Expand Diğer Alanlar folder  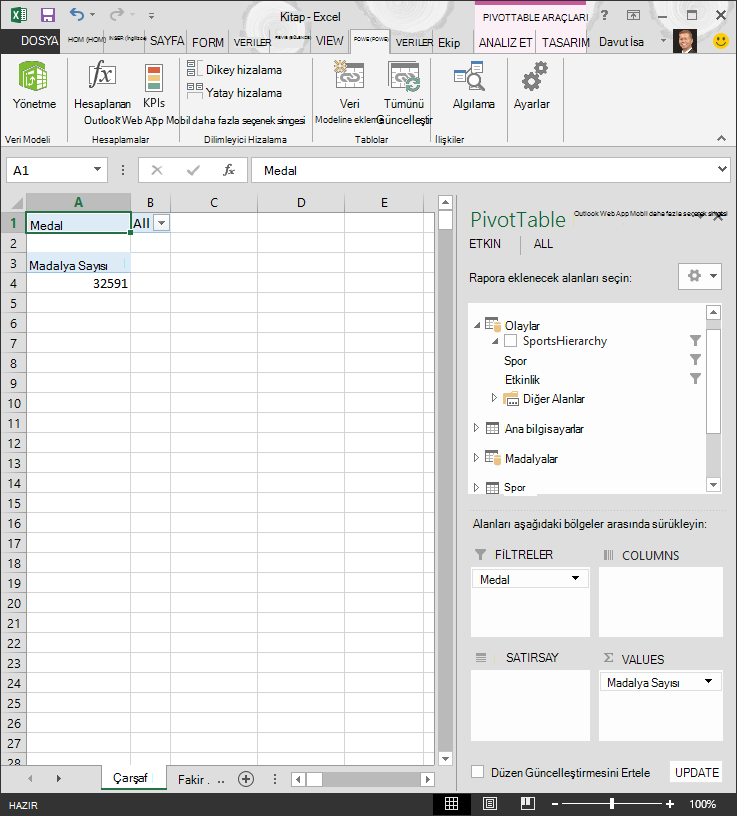coord(494,398)
